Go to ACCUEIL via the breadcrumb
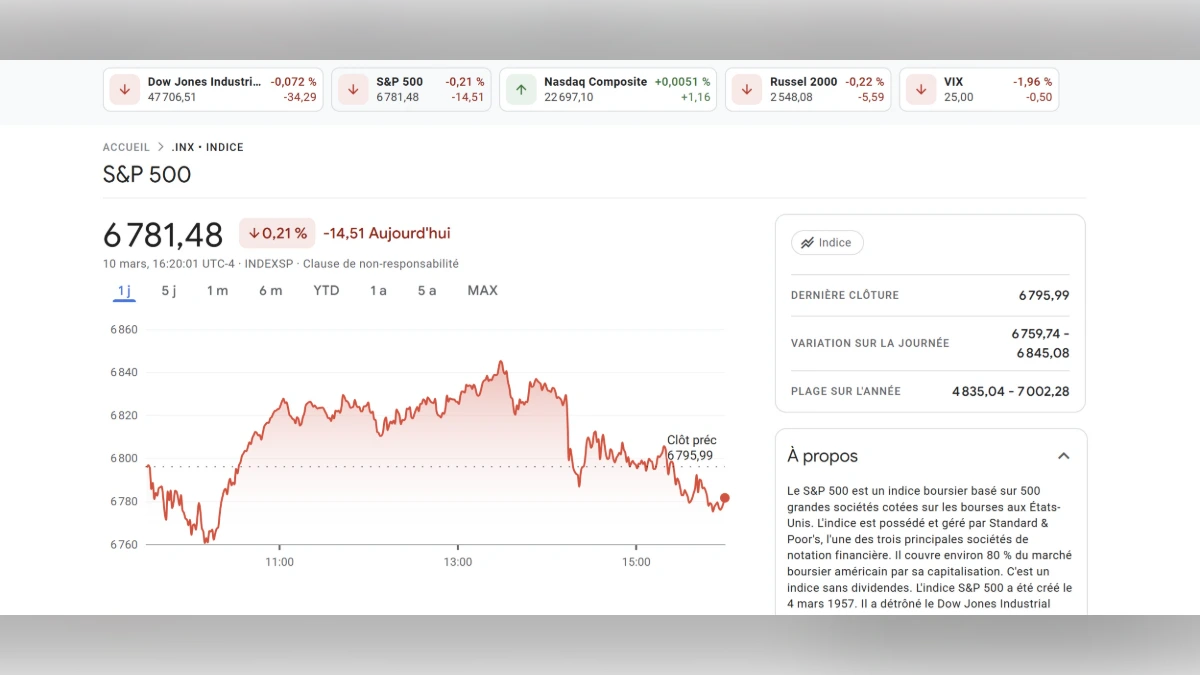1200x675 pixels. [x=126, y=147]
